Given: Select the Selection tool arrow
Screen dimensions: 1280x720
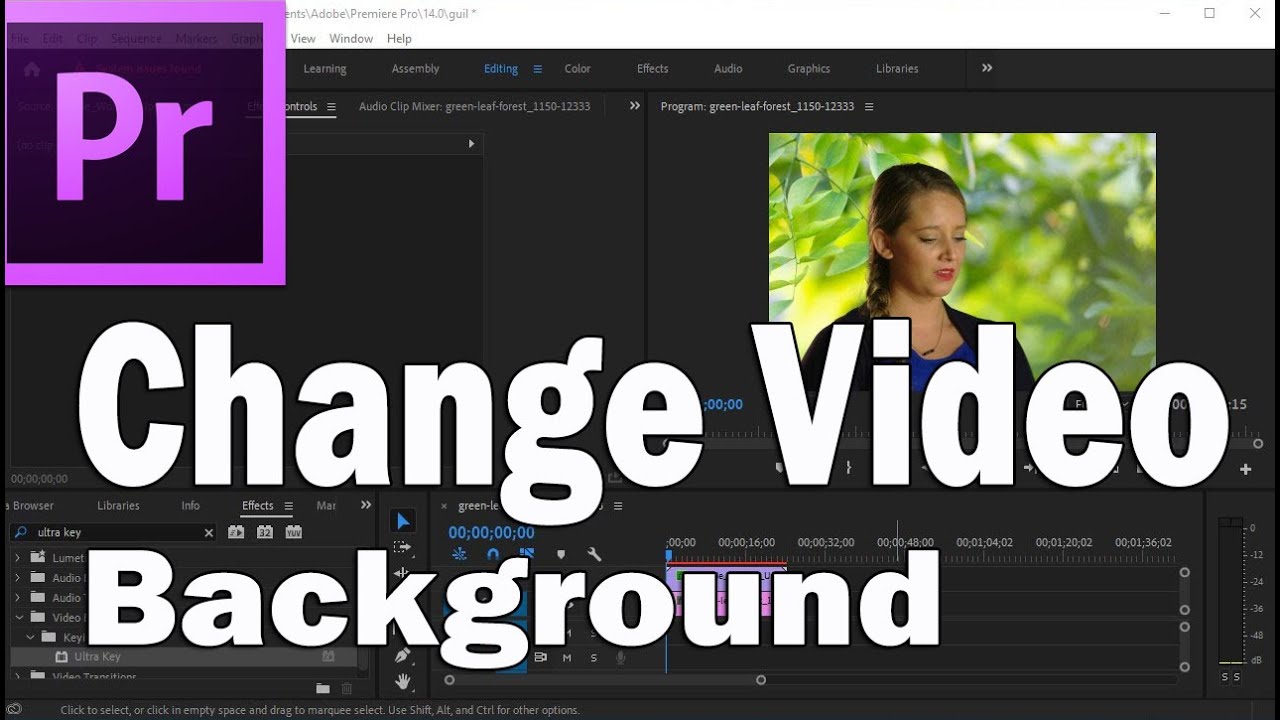Looking at the screenshot, I should [x=403, y=521].
